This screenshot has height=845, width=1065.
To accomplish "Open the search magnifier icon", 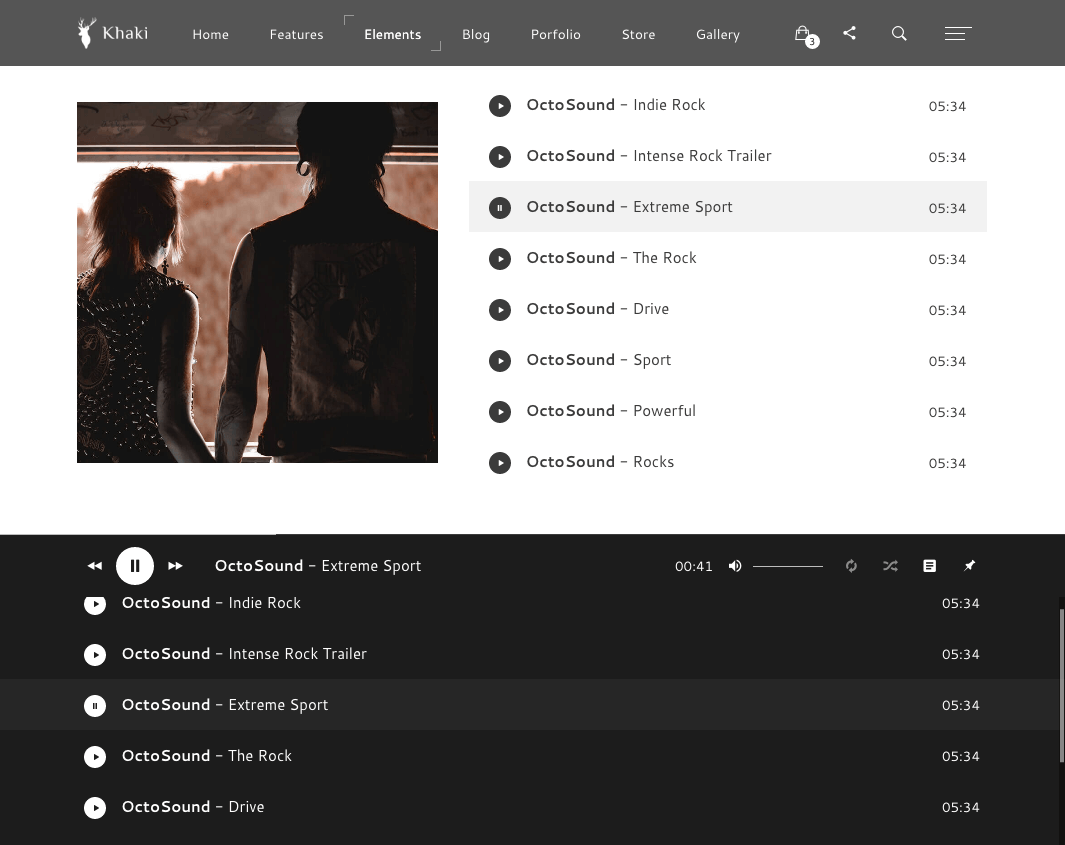I will pyautogui.click(x=899, y=34).
